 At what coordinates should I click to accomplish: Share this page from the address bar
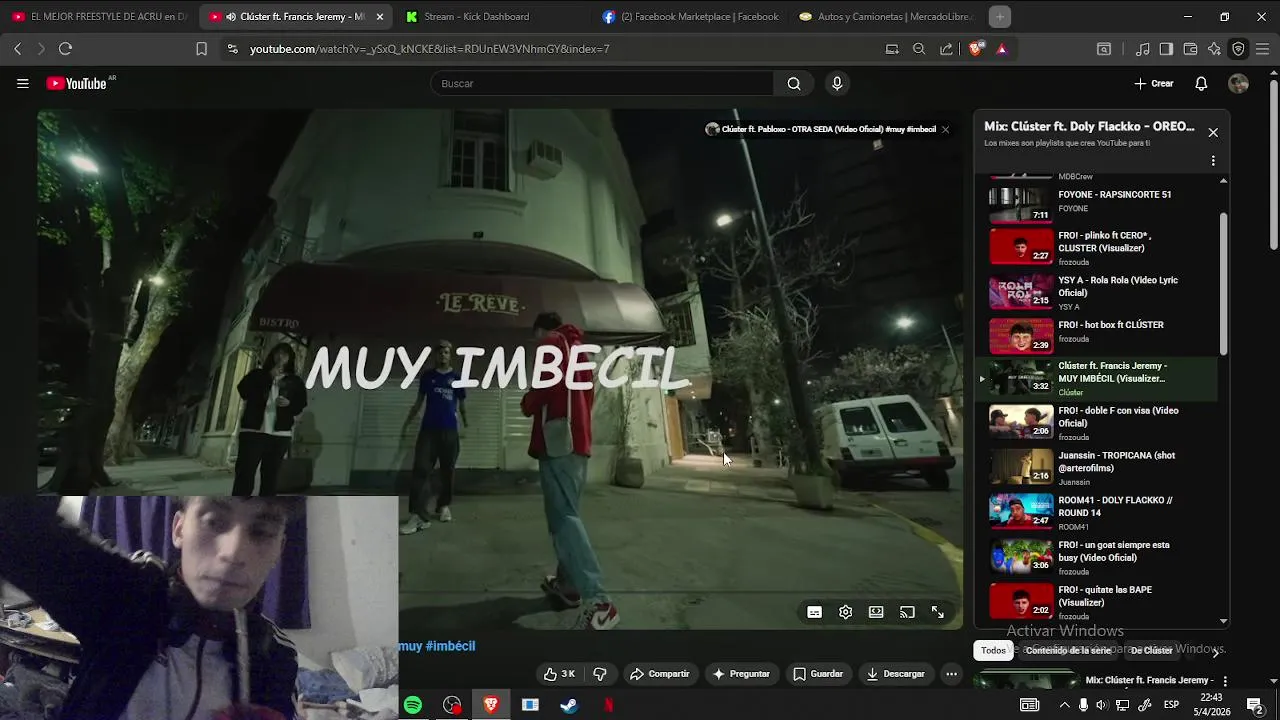946,48
